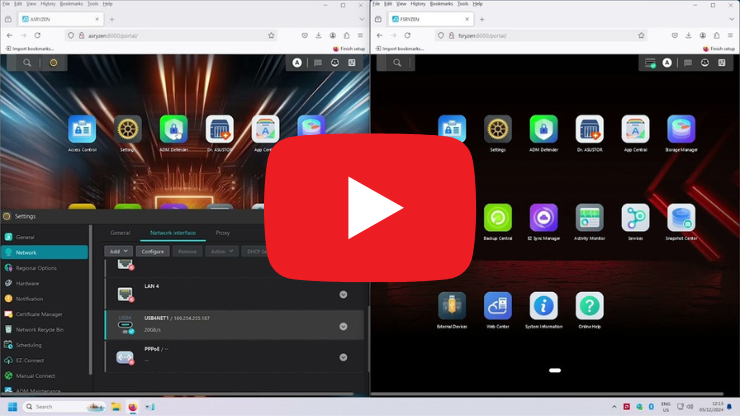The height and width of the screenshot is (416, 740).
Task: Select the ASRYZEN browser tab
Action: 60,19
